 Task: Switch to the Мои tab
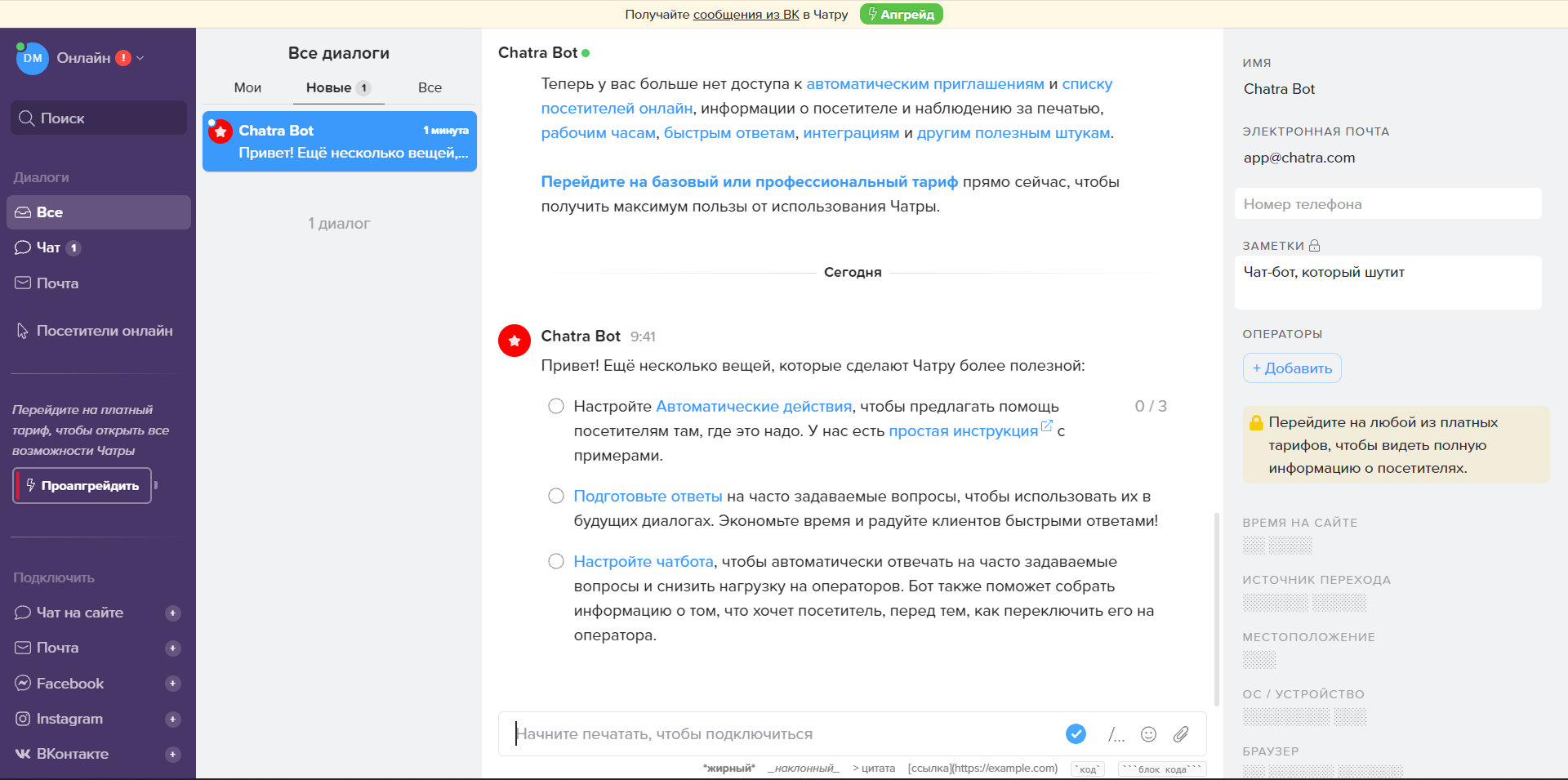point(247,87)
